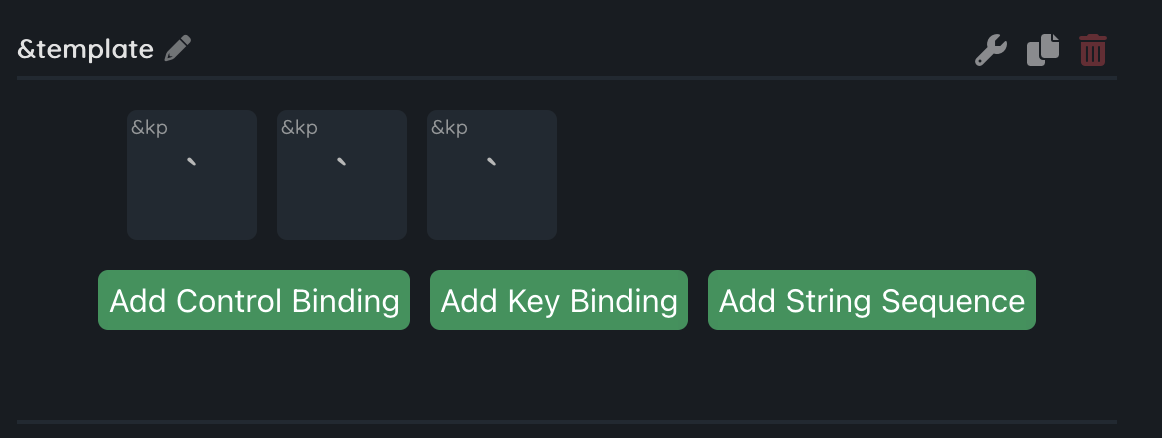The height and width of the screenshot is (438, 1162).
Task: Click the pencil icon to rename &template
Action: [178, 48]
